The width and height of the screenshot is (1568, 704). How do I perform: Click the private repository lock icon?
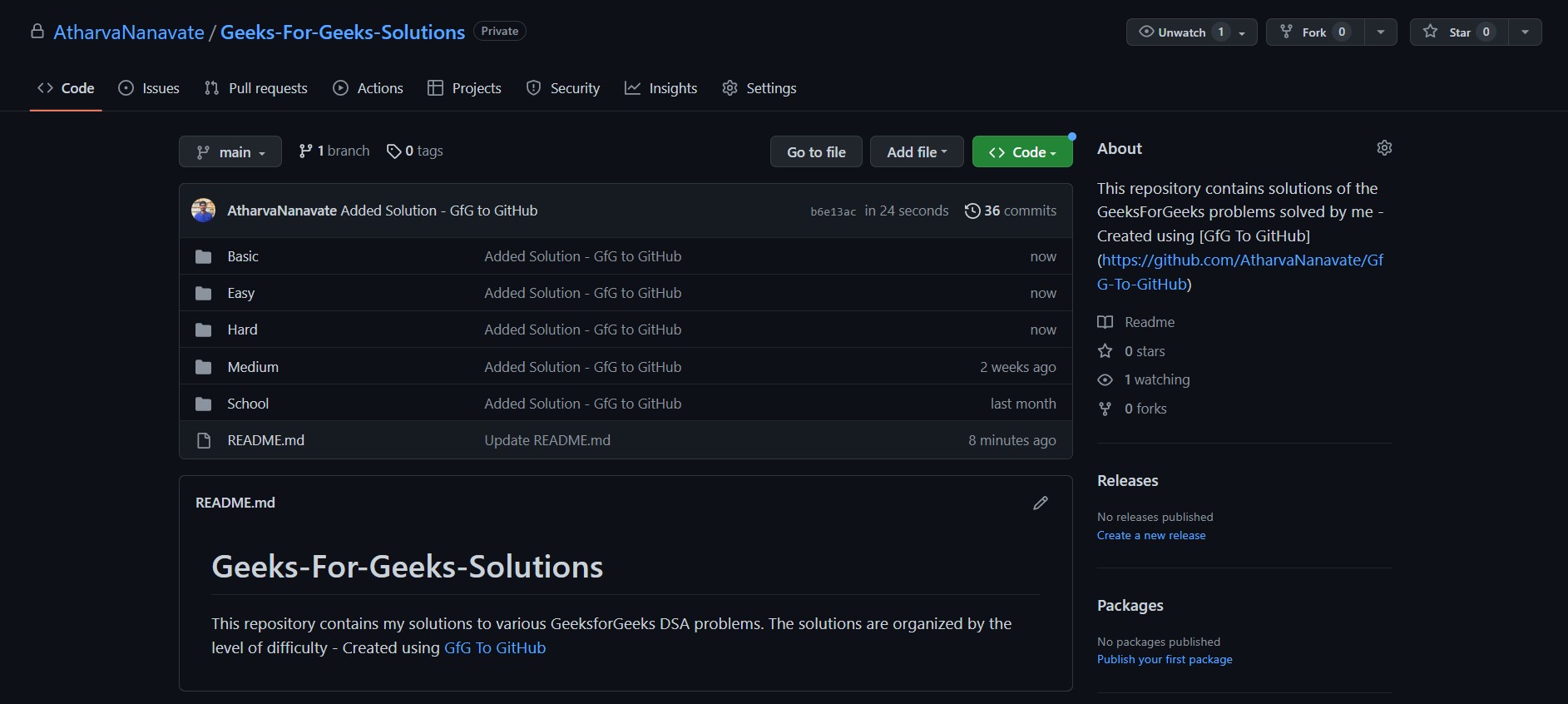coord(37,32)
